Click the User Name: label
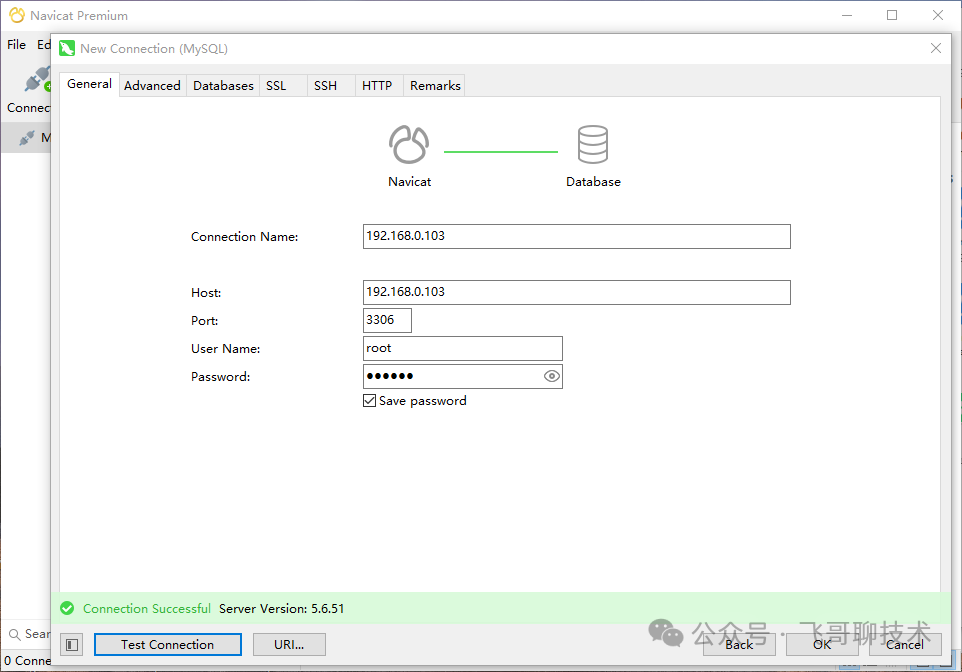Screen dimensions: 962x672 (x=225, y=349)
